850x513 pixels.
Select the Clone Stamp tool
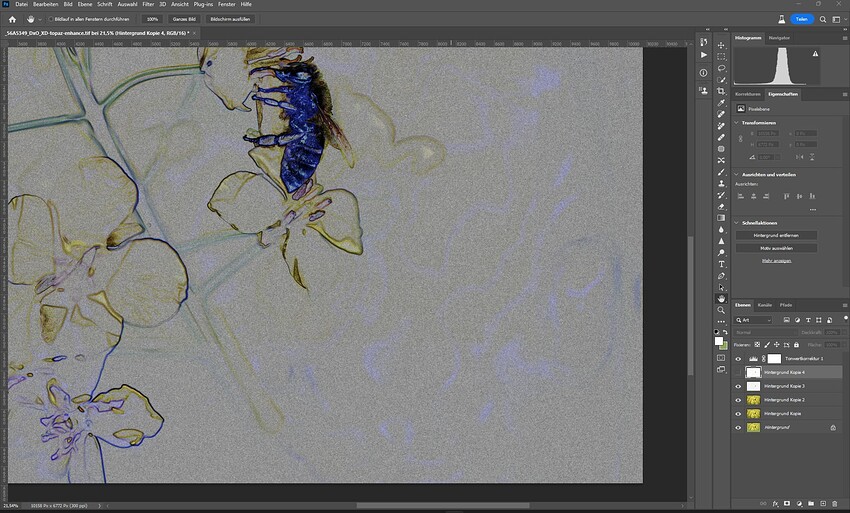click(x=721, y=183)
